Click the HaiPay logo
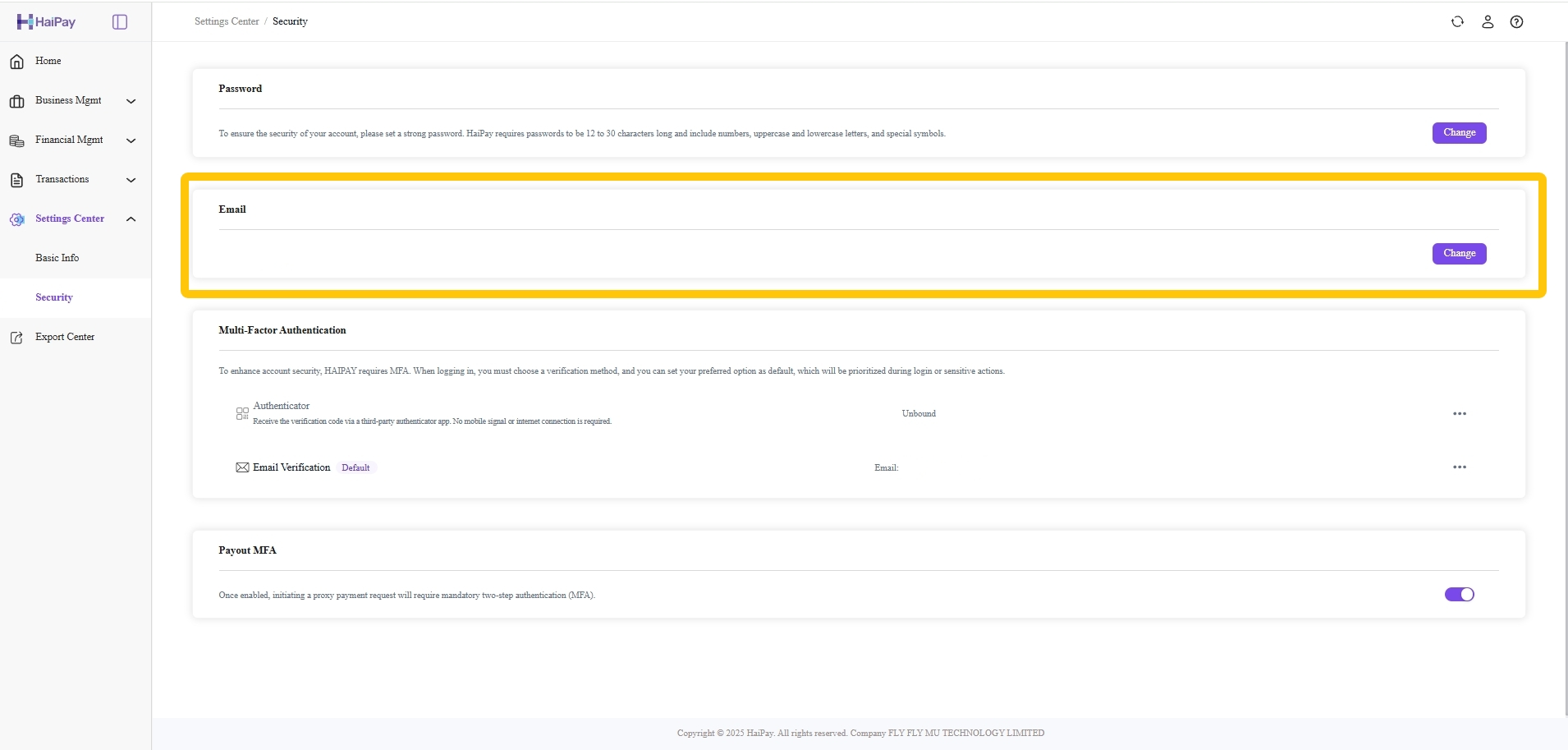 pos(47,21)
